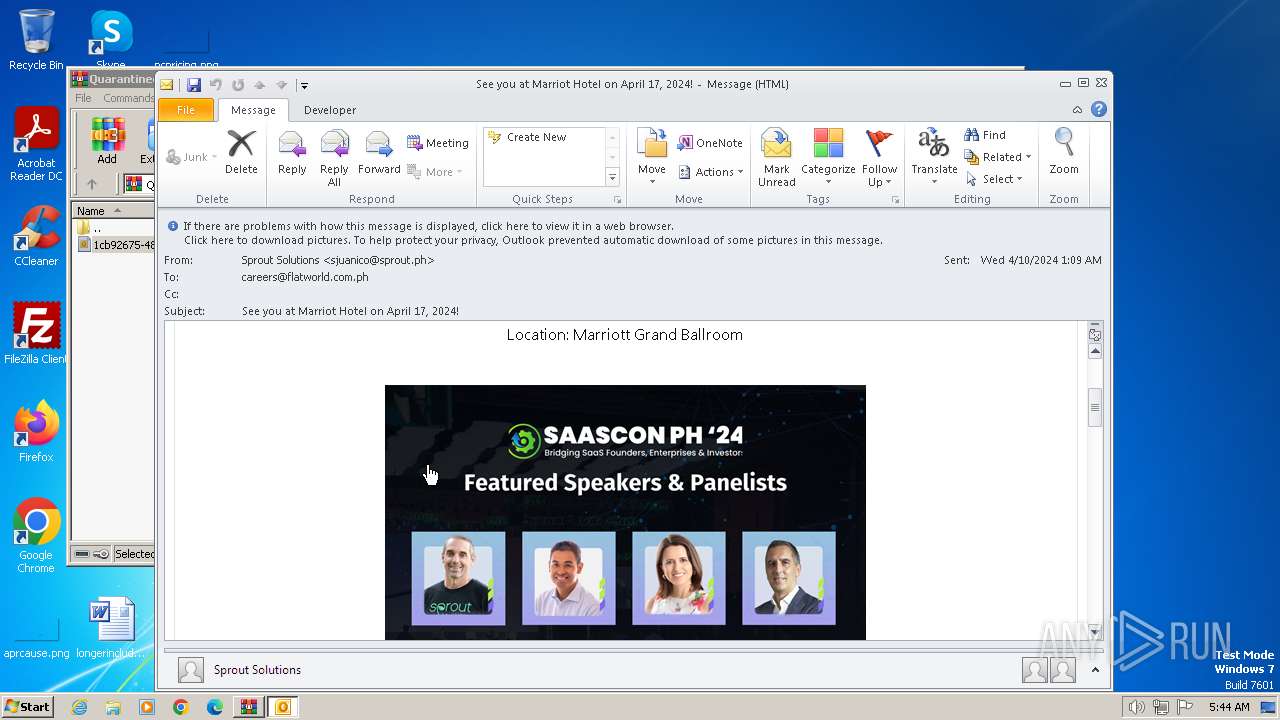Launch Firefox from the desktop
The width and height of the screenshot is (1280, 720).
pos(36,432)
